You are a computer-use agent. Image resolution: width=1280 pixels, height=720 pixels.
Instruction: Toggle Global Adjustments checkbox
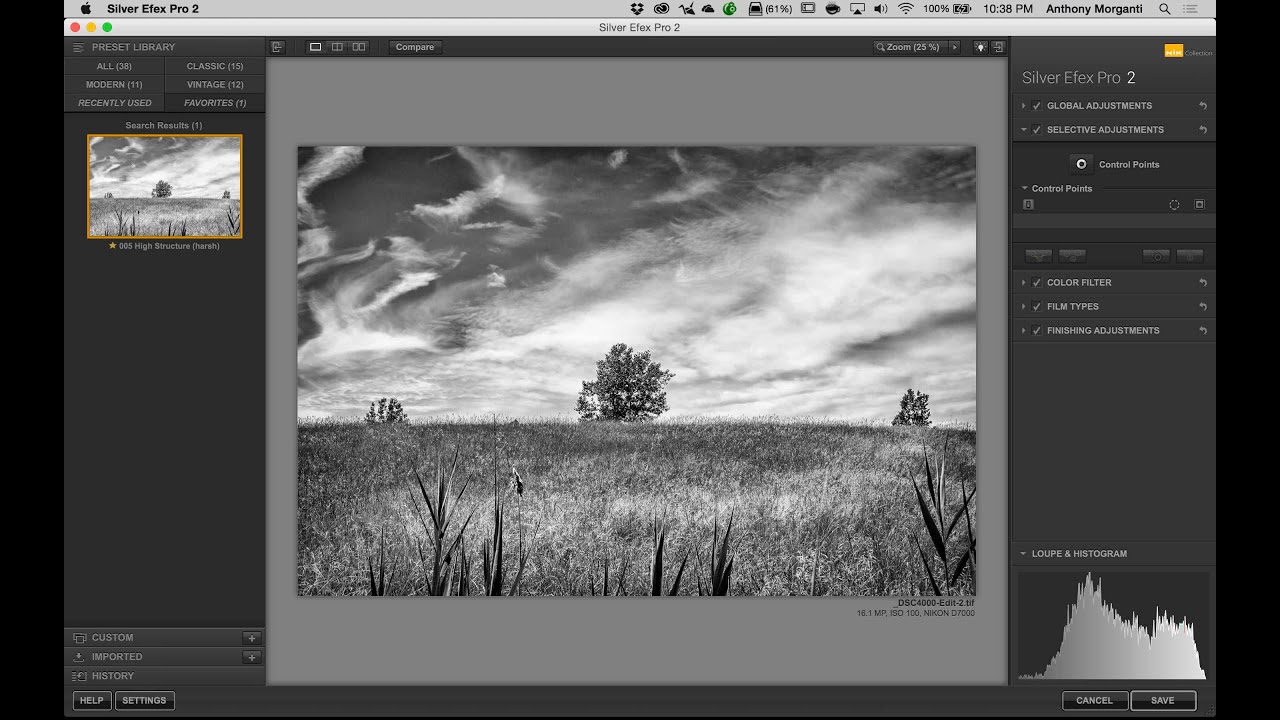pos(1037,106)
